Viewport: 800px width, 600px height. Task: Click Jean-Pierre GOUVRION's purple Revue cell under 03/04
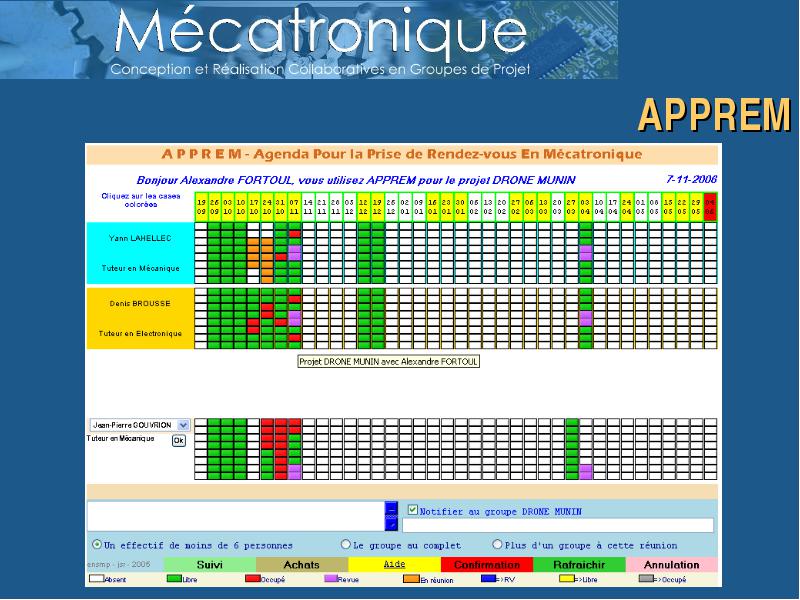click(586, 472)
